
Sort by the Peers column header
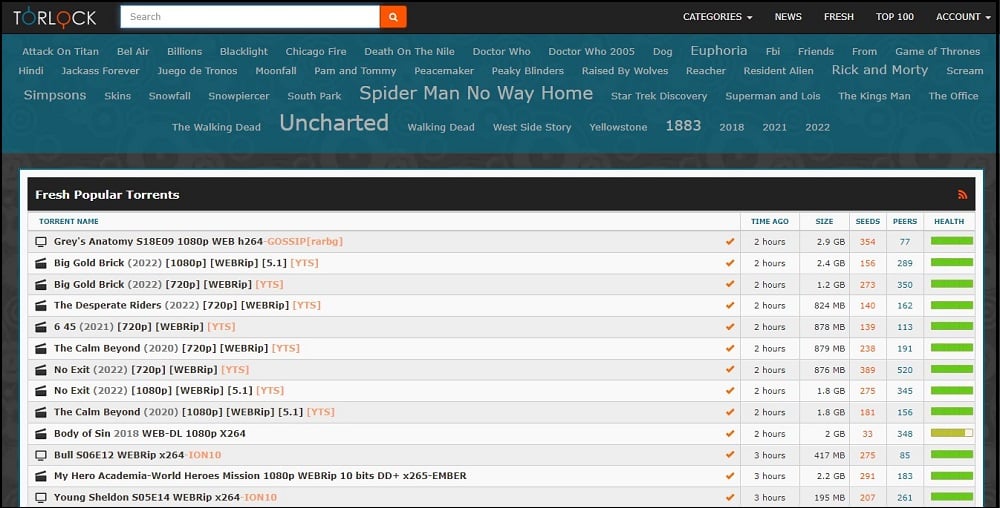pyautogui.click(x=905, y=221)
